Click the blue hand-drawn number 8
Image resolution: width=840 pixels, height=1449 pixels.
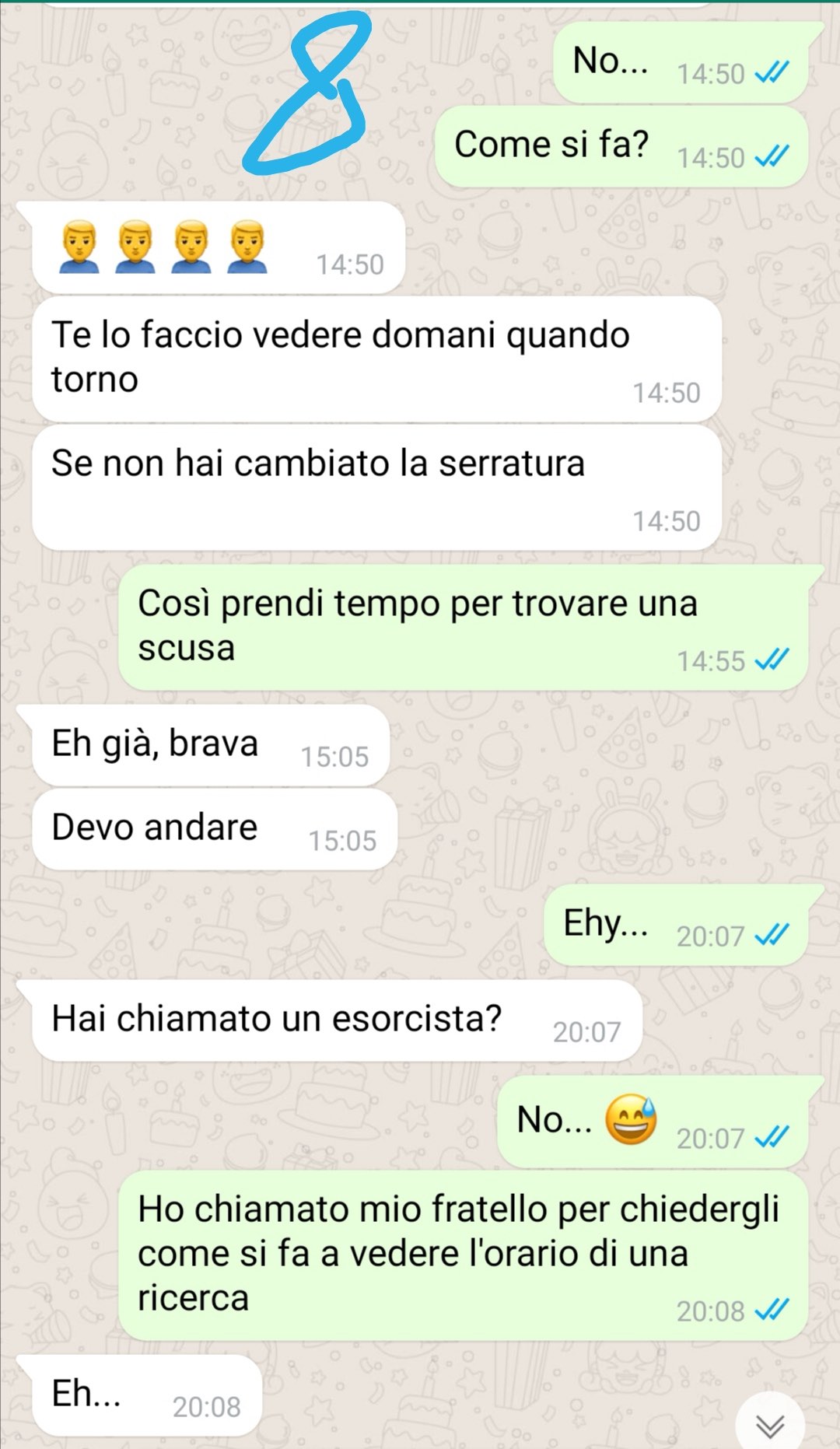[306, 93]
